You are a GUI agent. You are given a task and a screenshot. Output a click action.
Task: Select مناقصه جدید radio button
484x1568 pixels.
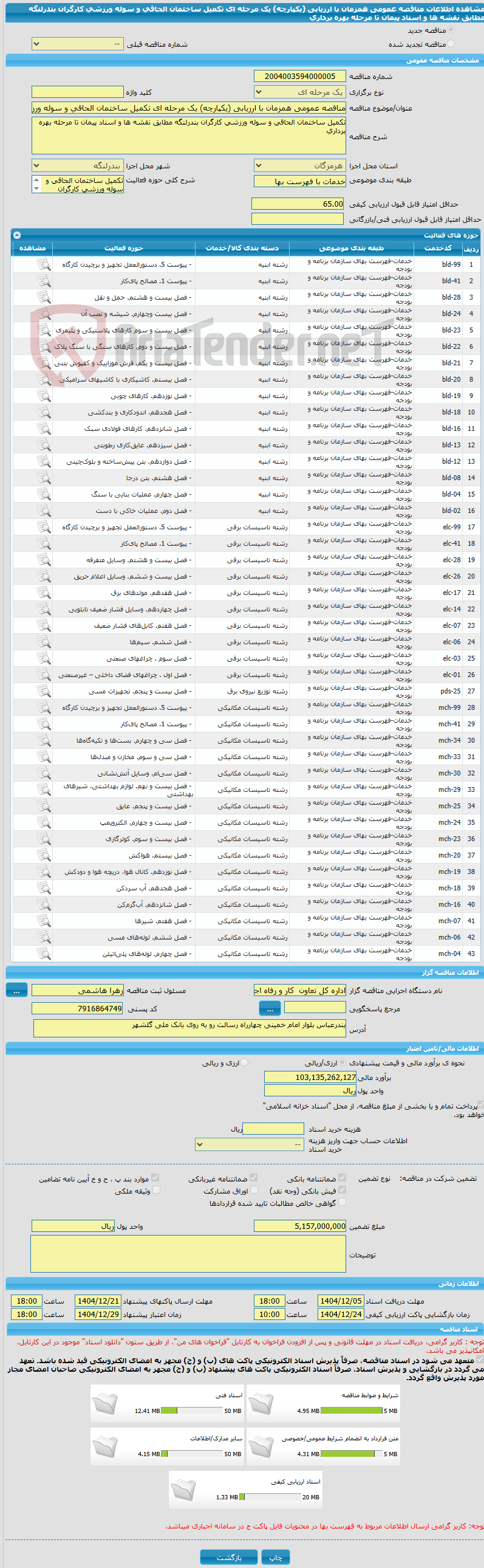point(451,30)
